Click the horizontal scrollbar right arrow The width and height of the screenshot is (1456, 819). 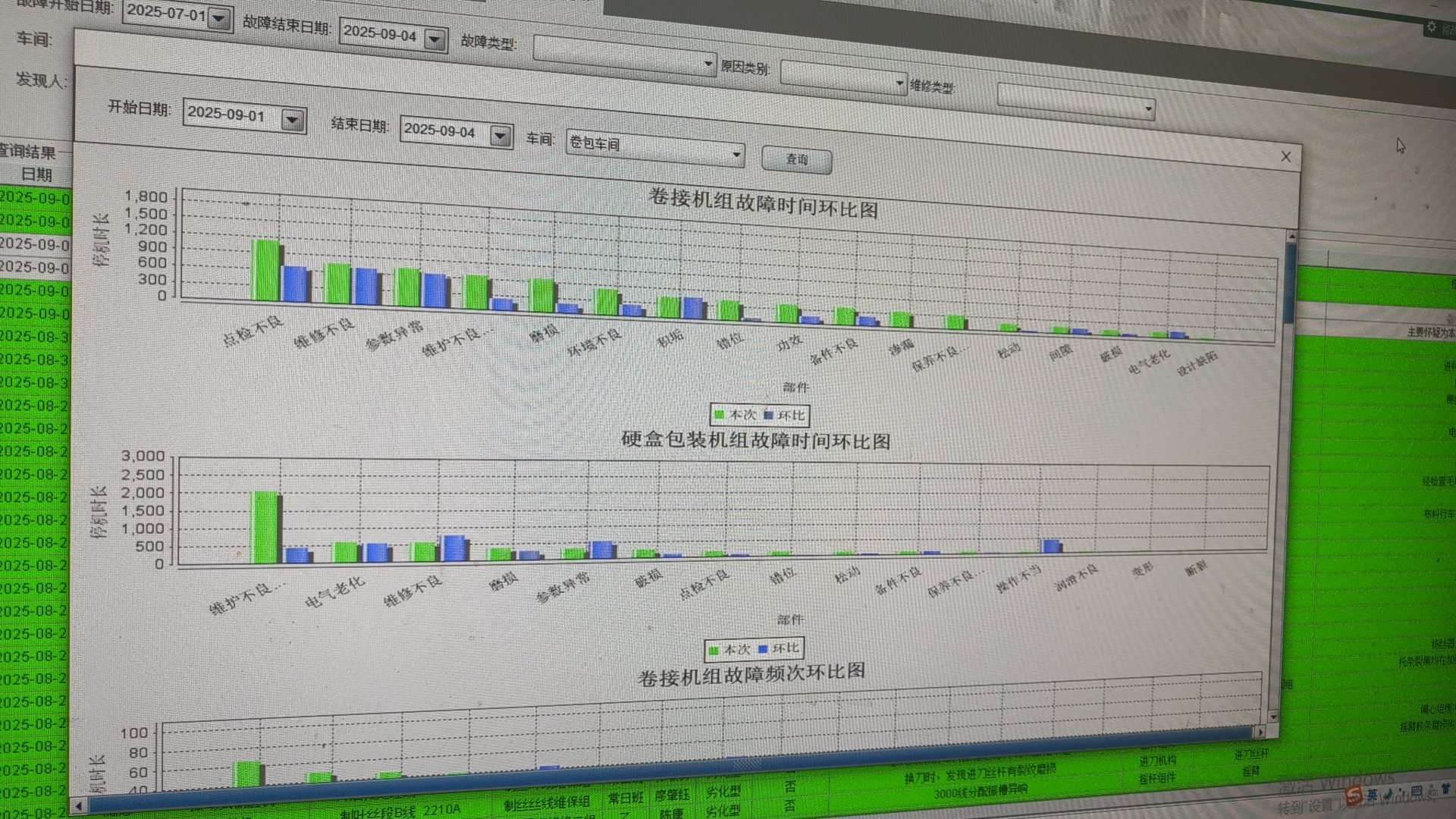(1260, 732)
